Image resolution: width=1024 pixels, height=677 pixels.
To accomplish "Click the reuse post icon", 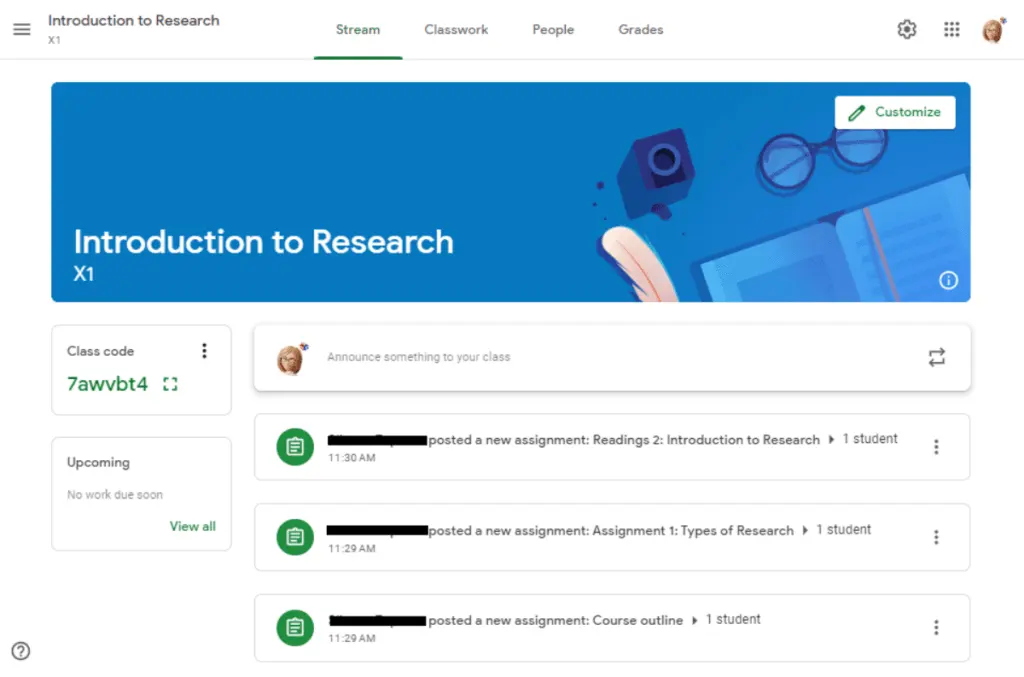I will (x=936, y=357).
